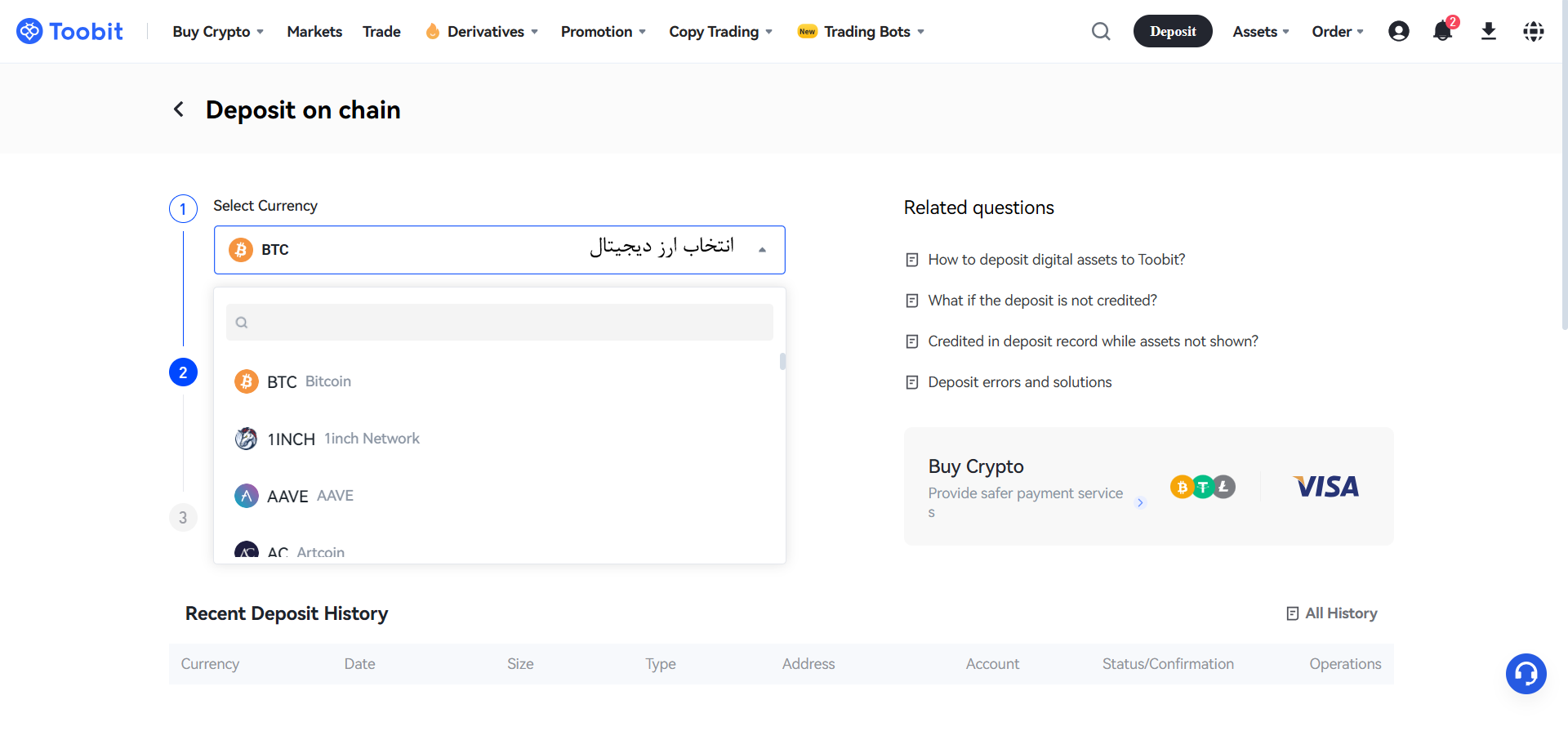Click the Toobit logo
Image resolution: width=1568 pixels, height=740 pixels.
tap(69, 31)
